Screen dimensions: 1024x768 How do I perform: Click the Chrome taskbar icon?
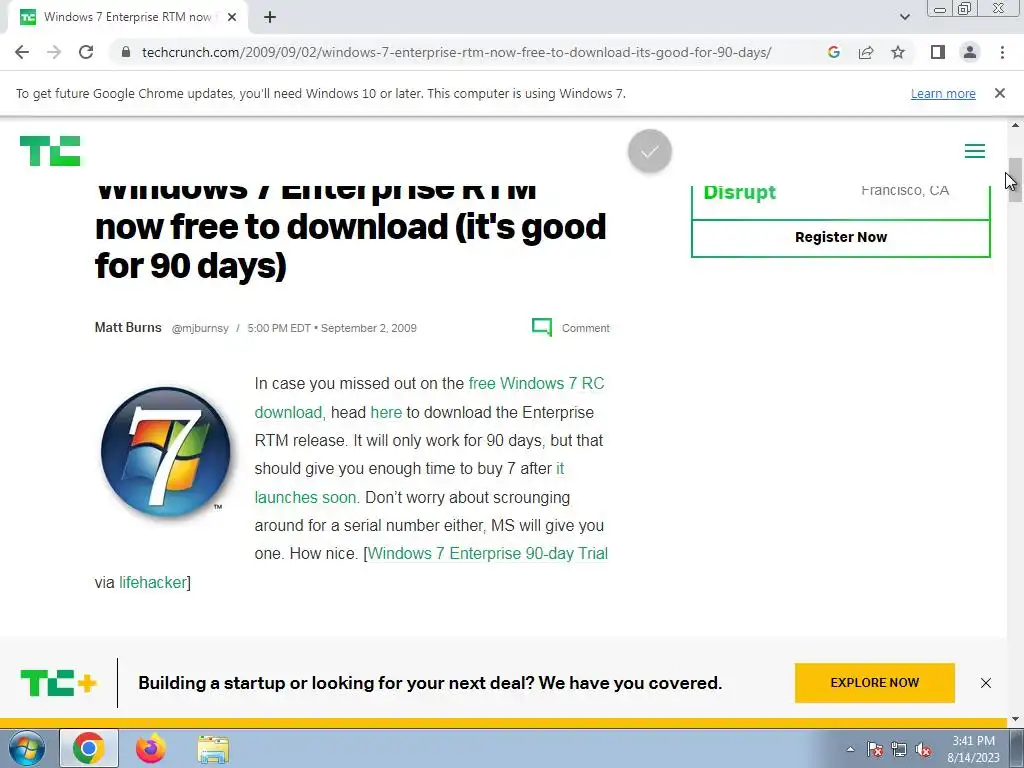[x=89, y=748]
